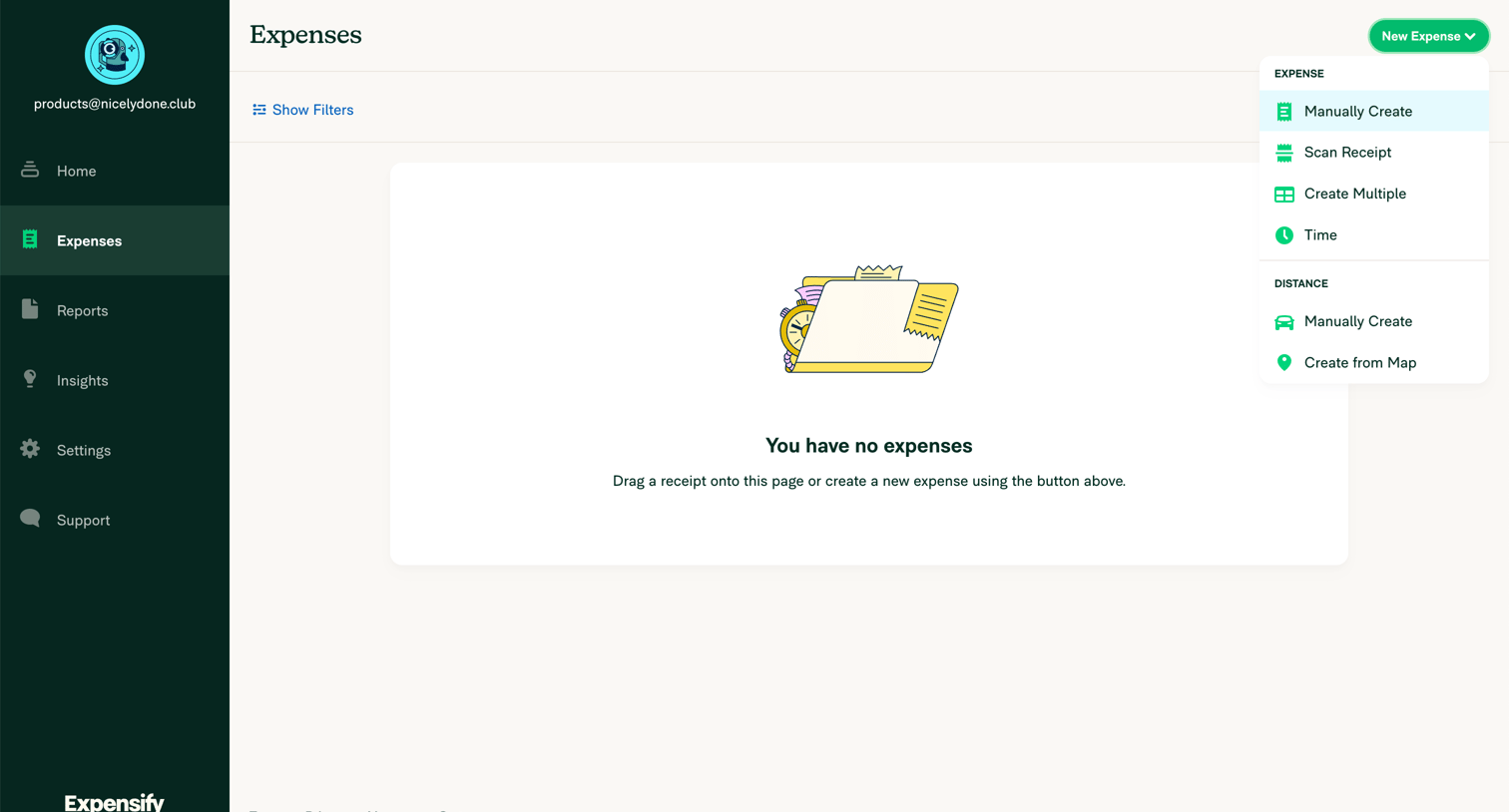1509x812 pixels.
Task: Click the 'You have no expenses' heading
Action: [868, 446]
